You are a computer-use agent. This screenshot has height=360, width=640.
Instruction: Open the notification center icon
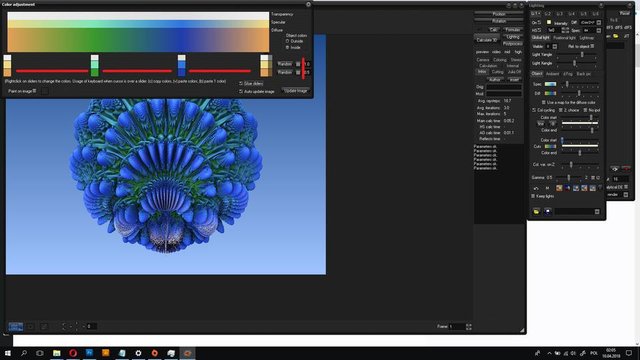[629, 353]
